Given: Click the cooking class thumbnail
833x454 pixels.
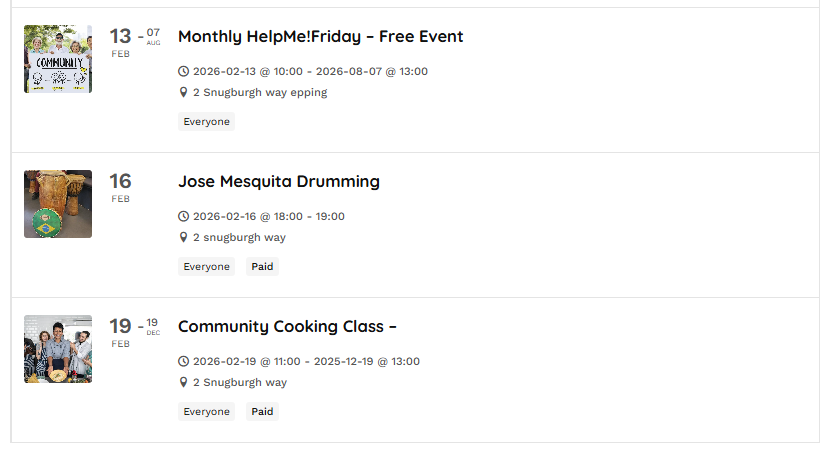Looking at the screenshot, I should coord(58,349).
